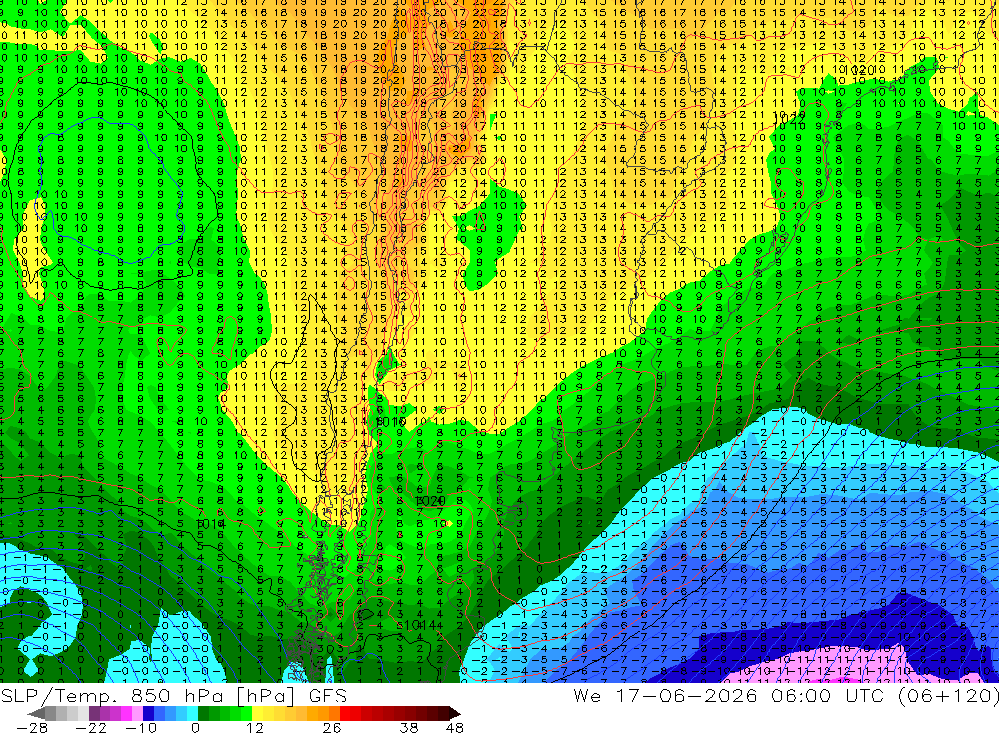Click the '-22' value on the color scale
Viewport: 1000px width, 733px height.
(91, 727)
